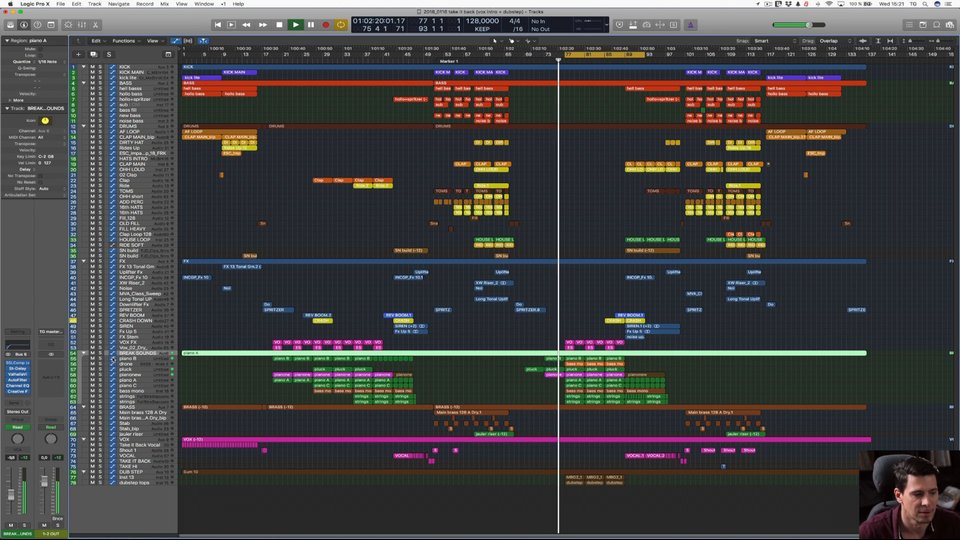Image resolution: width=960 pixels, height=540 pixels.
Task: Toggle the purple metronome button
Action: (691, 25)
